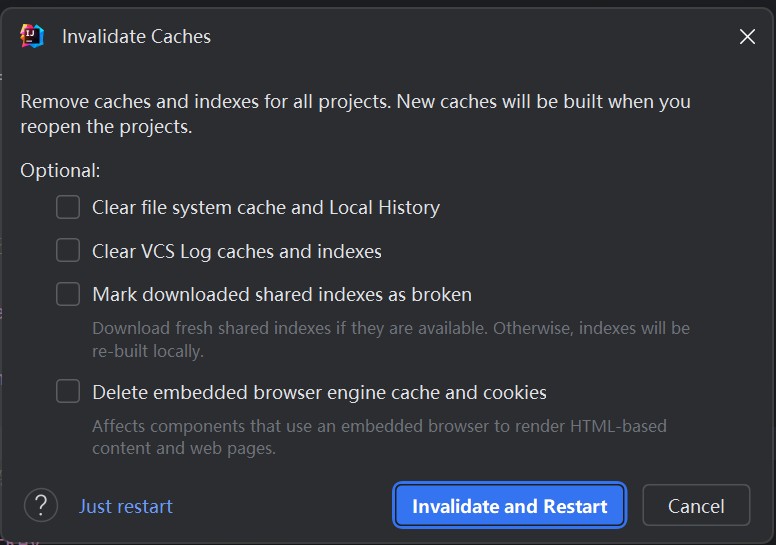Open help via the question mark icon
This screenshot has width=776, height=545.
(41, 505)
